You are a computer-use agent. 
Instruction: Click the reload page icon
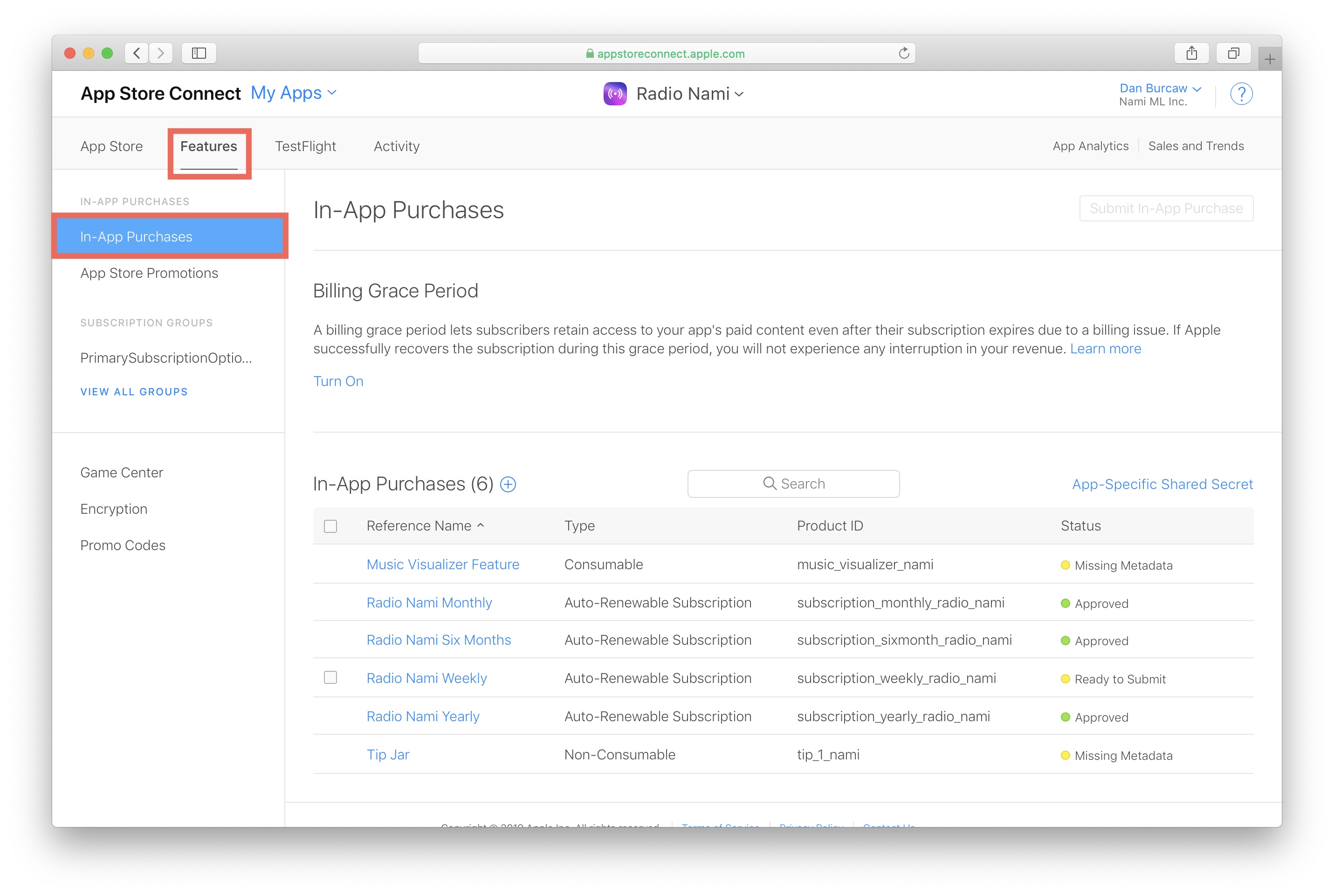[x=903, y=53]
